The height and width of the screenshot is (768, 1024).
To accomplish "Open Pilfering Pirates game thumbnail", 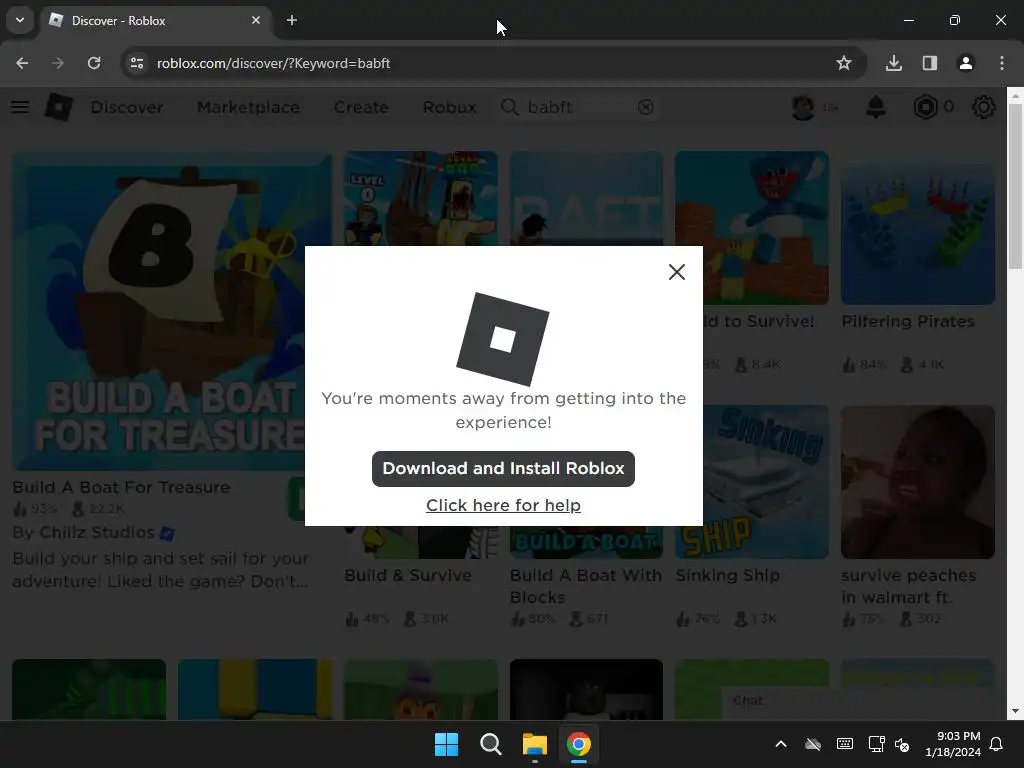I will pyautogui.click(x=918, y=228).
